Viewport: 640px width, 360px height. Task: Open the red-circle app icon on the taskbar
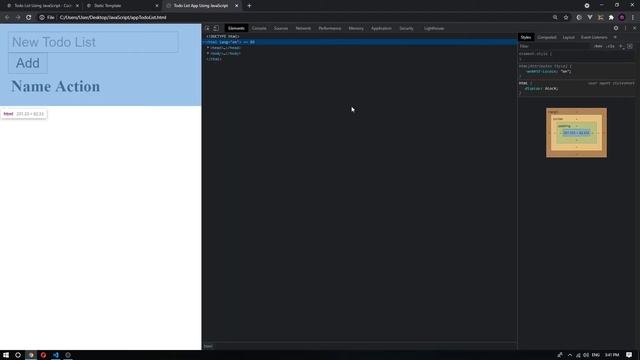43,355
